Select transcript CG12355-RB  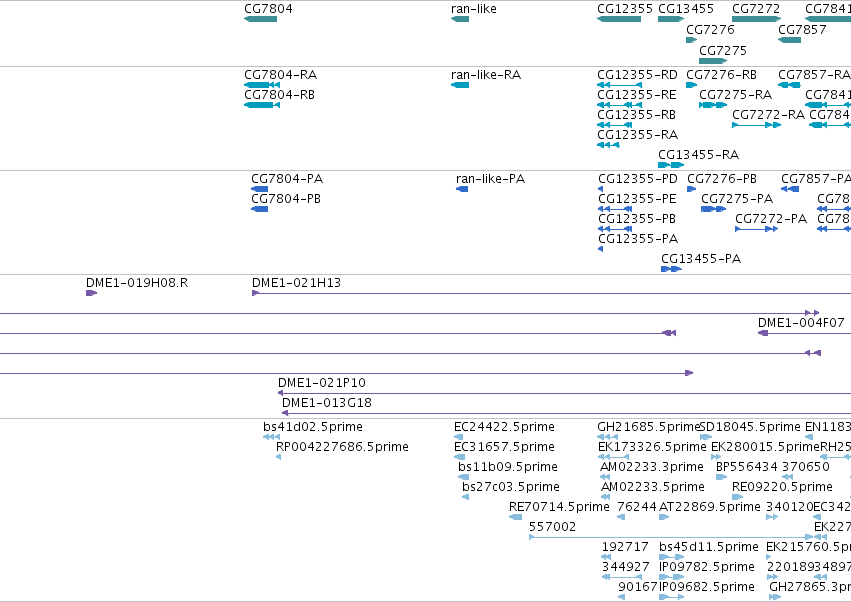pos(614,125)
